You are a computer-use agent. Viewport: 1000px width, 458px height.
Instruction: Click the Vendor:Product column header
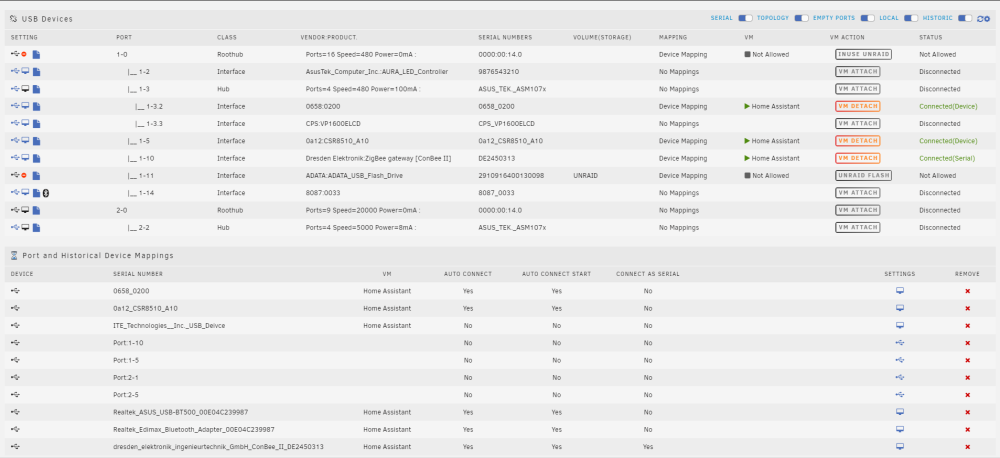click(328, 38)
